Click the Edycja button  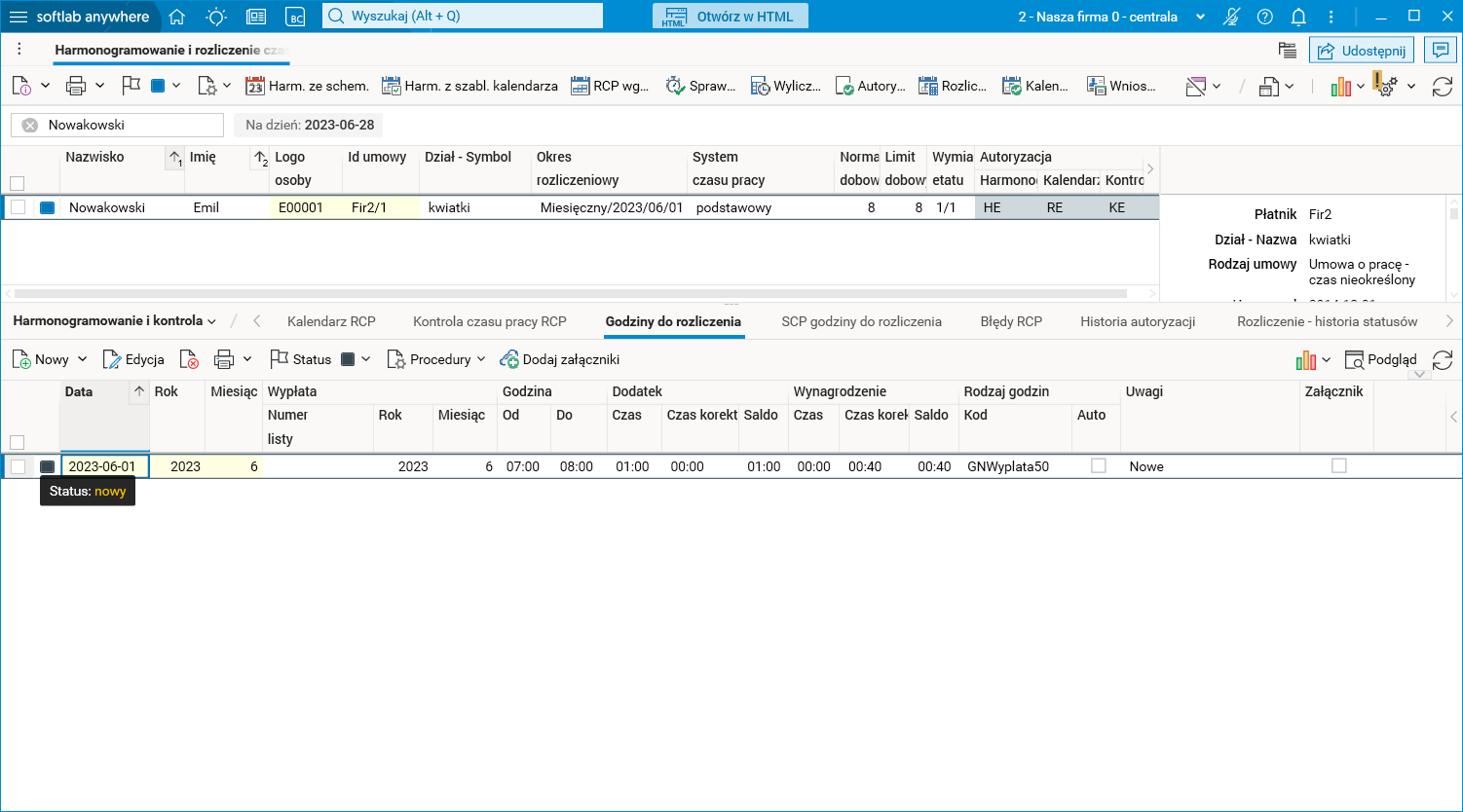[133, 359]
